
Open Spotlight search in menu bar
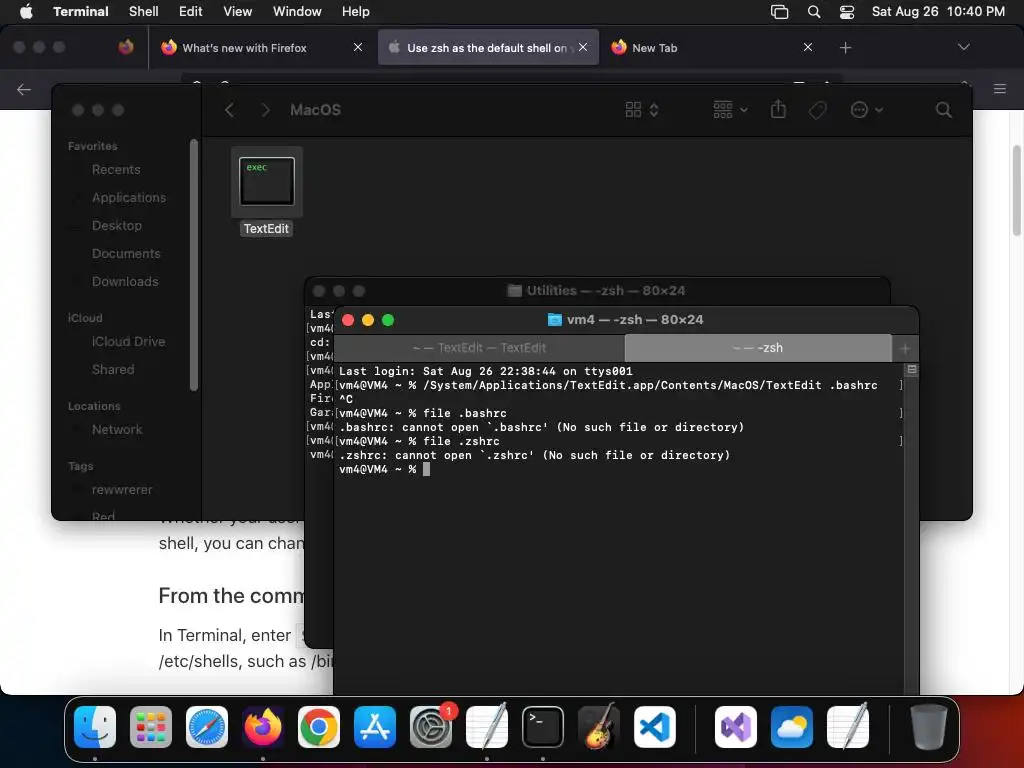[x=814, y=11]
